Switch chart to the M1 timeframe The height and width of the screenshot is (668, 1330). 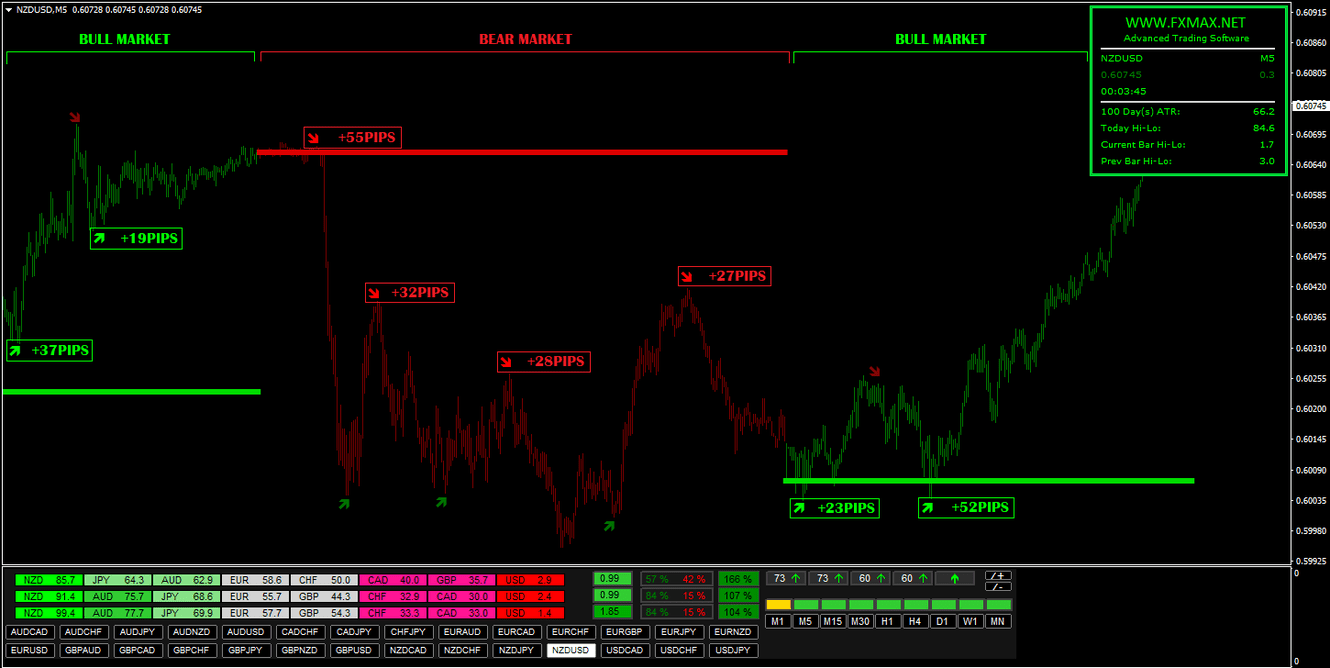(778, 622)
